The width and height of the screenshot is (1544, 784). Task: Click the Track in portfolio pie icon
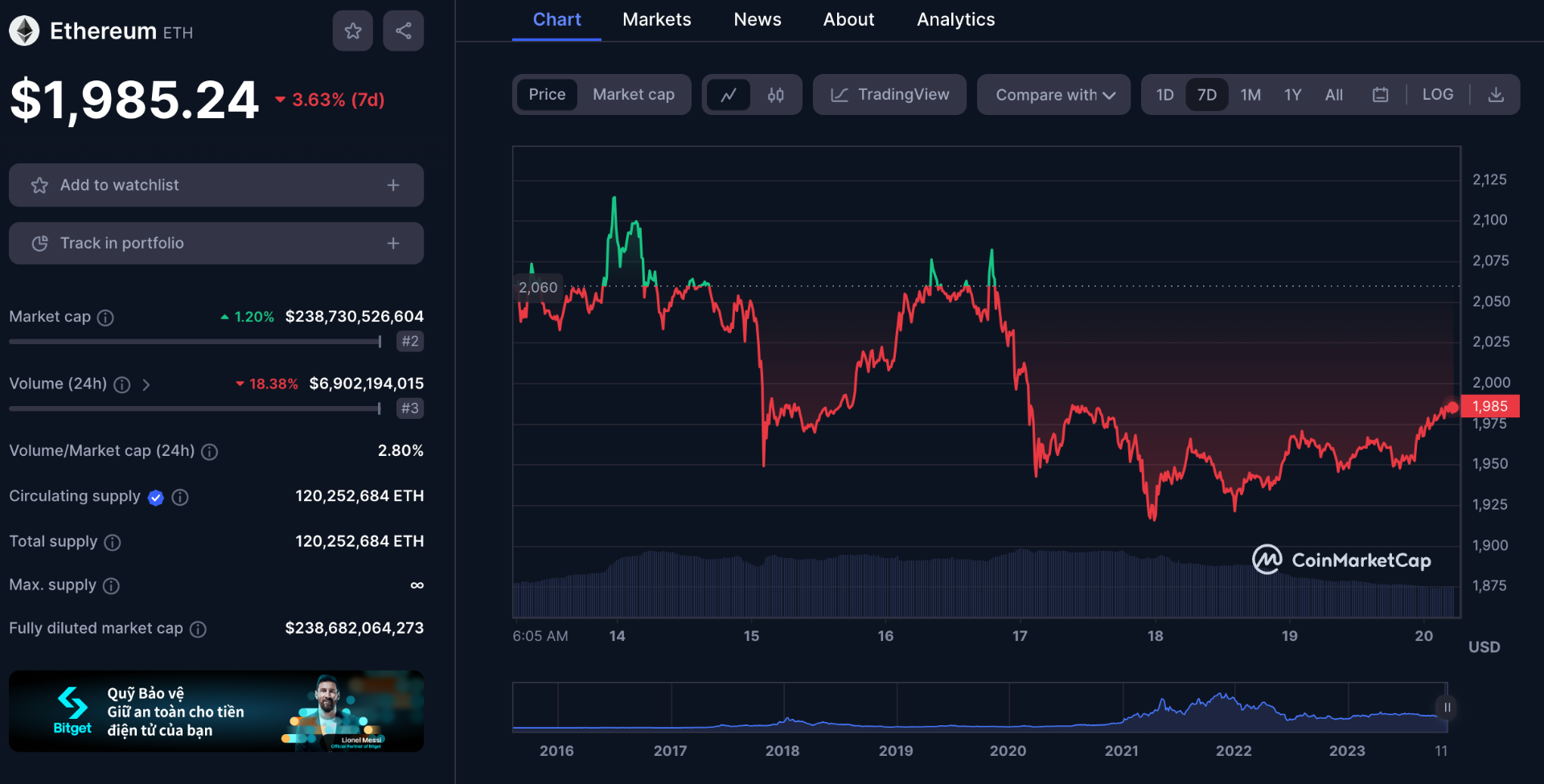pos(39,243)
